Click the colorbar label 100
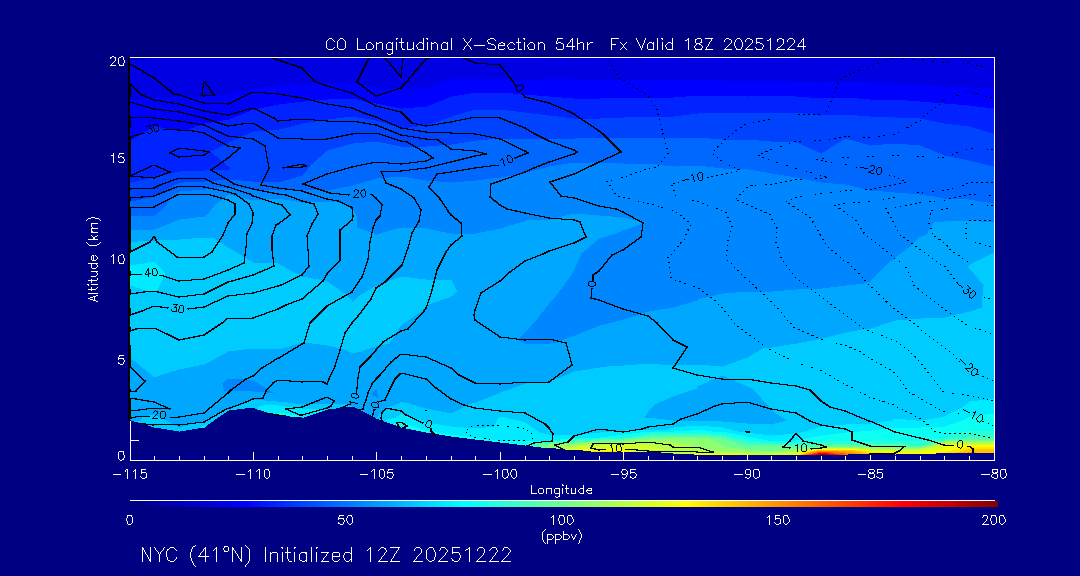 coord(562,520)
